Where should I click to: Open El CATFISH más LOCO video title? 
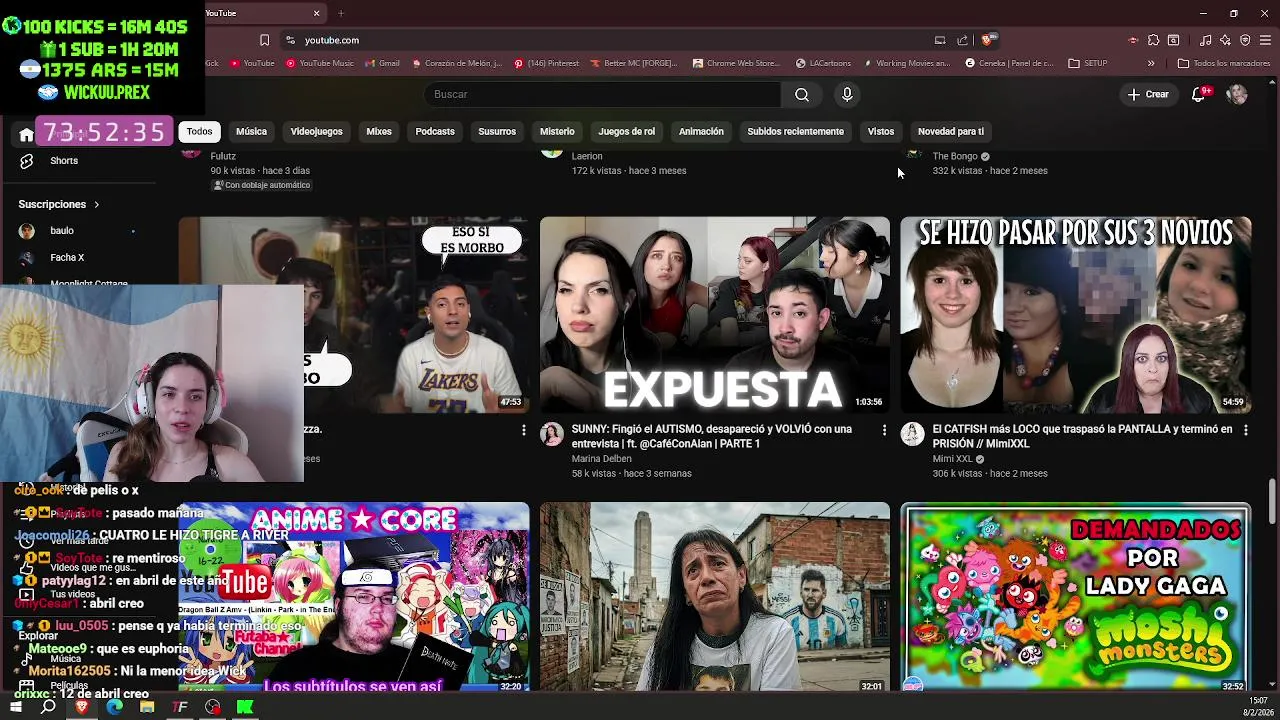point(1082,436)
